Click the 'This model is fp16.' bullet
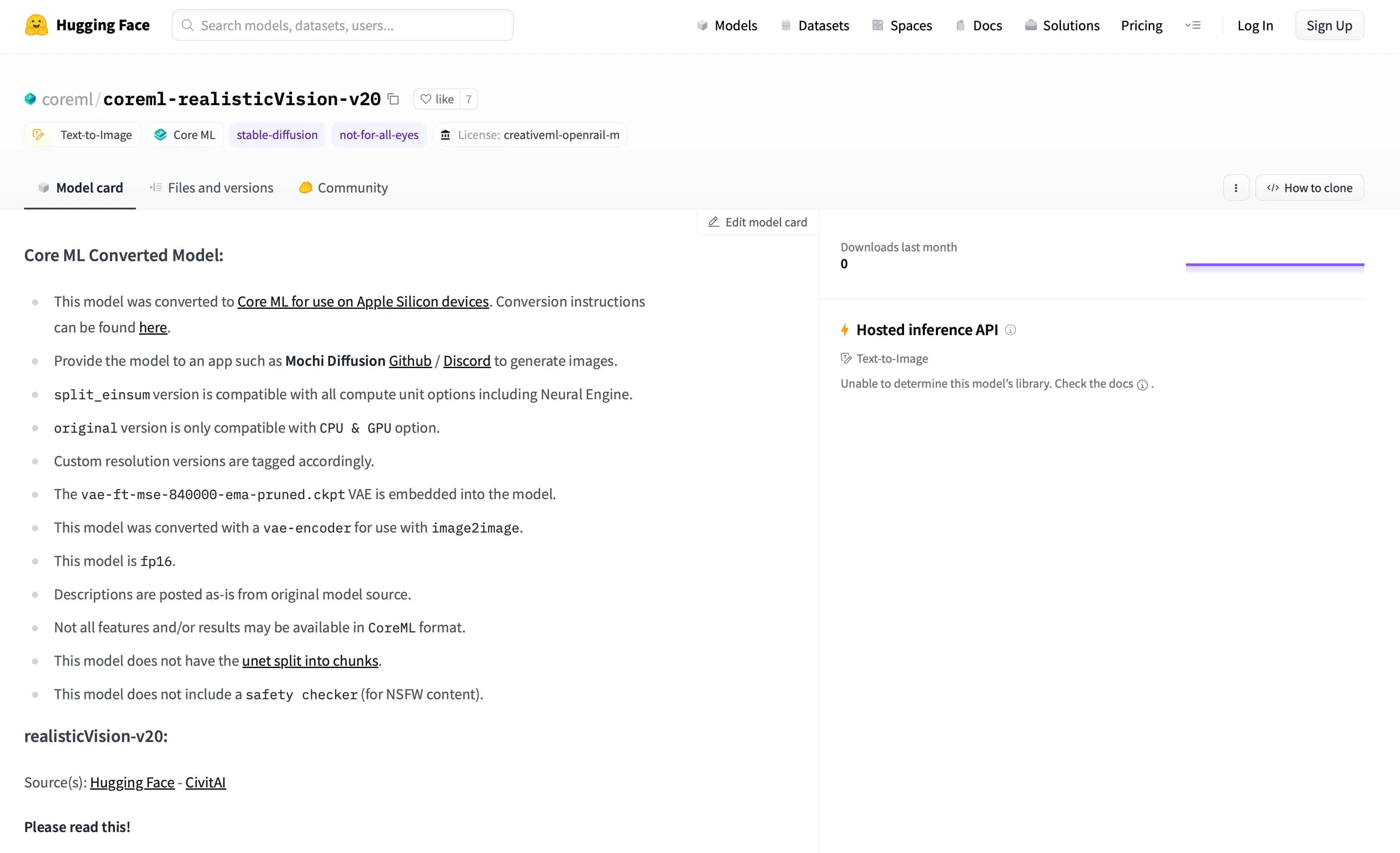 click(115, 561)
